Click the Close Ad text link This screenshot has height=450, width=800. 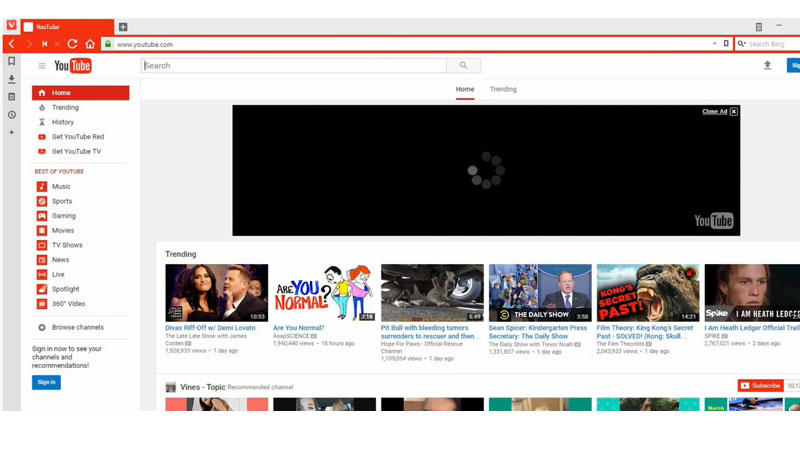[714, 112]
